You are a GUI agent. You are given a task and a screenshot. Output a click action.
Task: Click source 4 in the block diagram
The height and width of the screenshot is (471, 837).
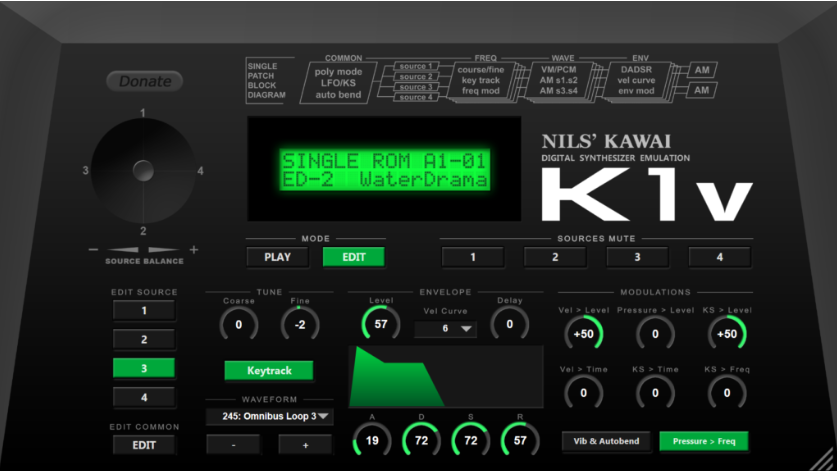click(416, 97)
